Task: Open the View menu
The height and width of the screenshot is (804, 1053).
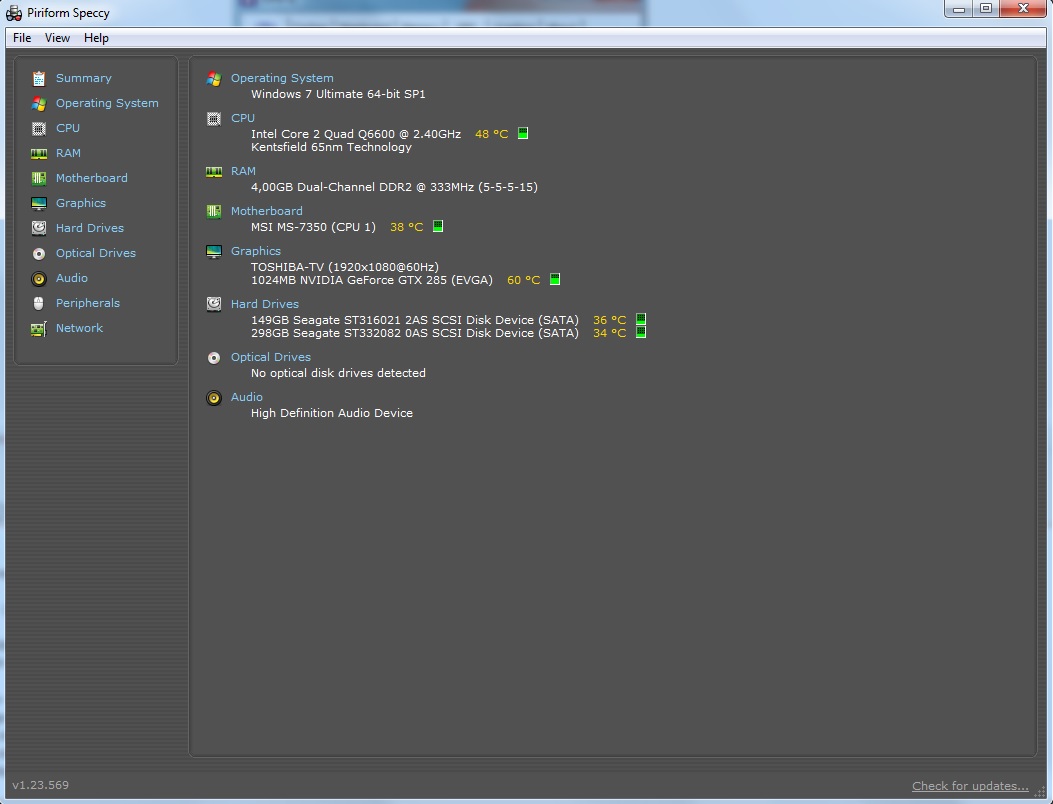Action: pyautogui.click(x=57, y=38)
